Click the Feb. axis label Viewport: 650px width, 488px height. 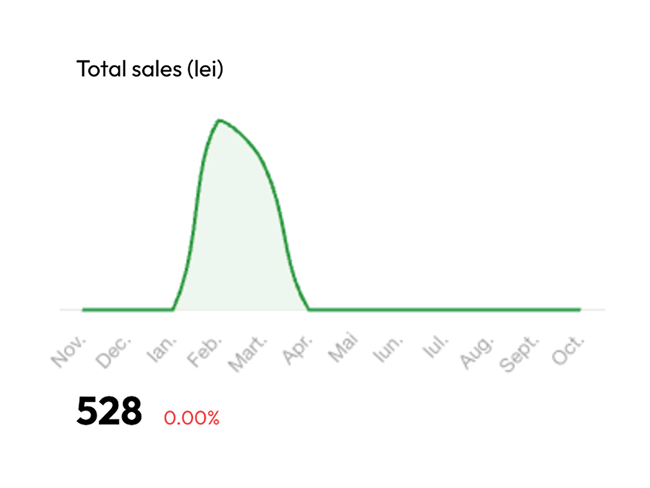[206, 352]
